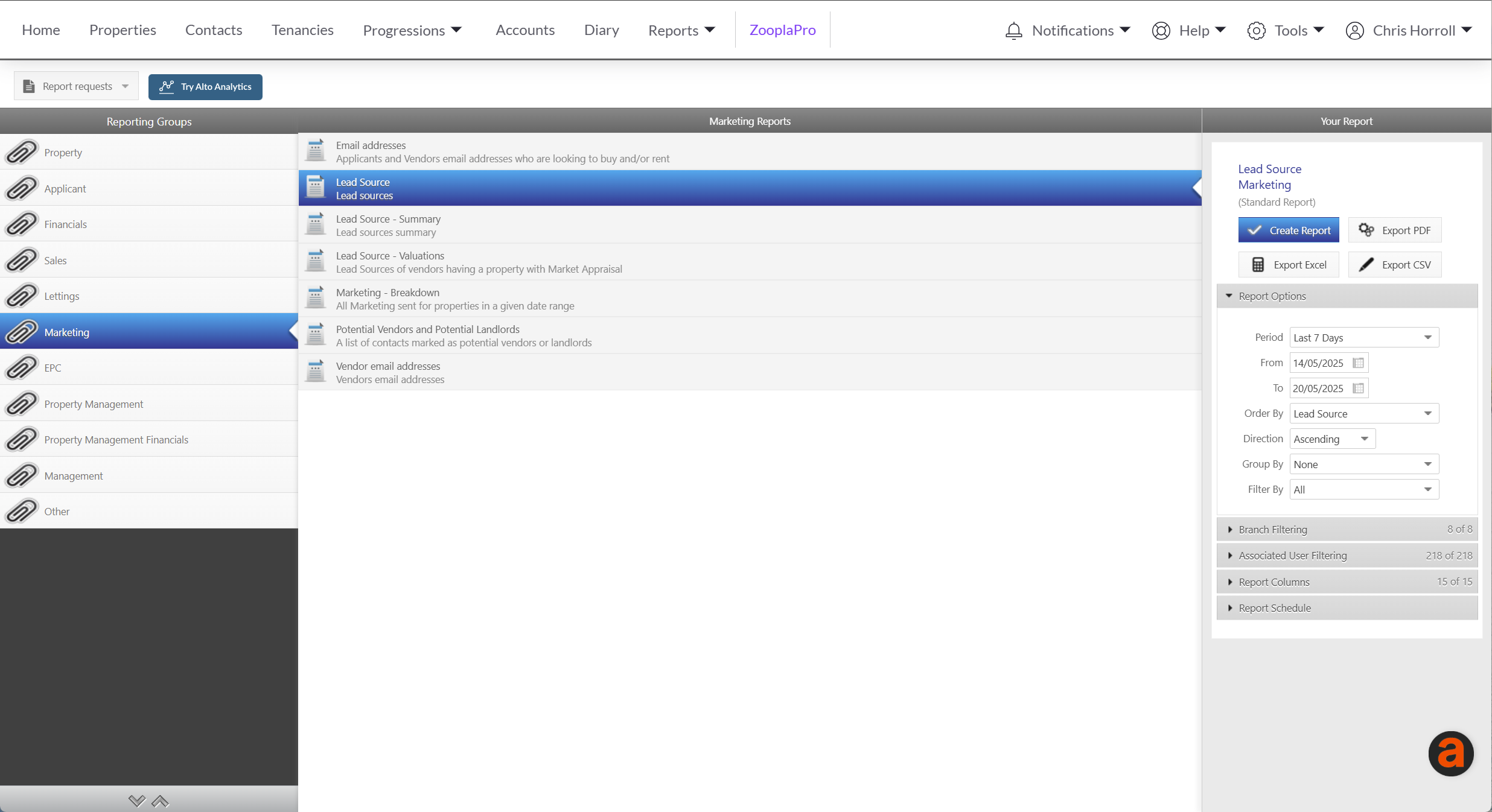
Task: Click the report icon for Vendor email addresses
Action: (315, 372)
